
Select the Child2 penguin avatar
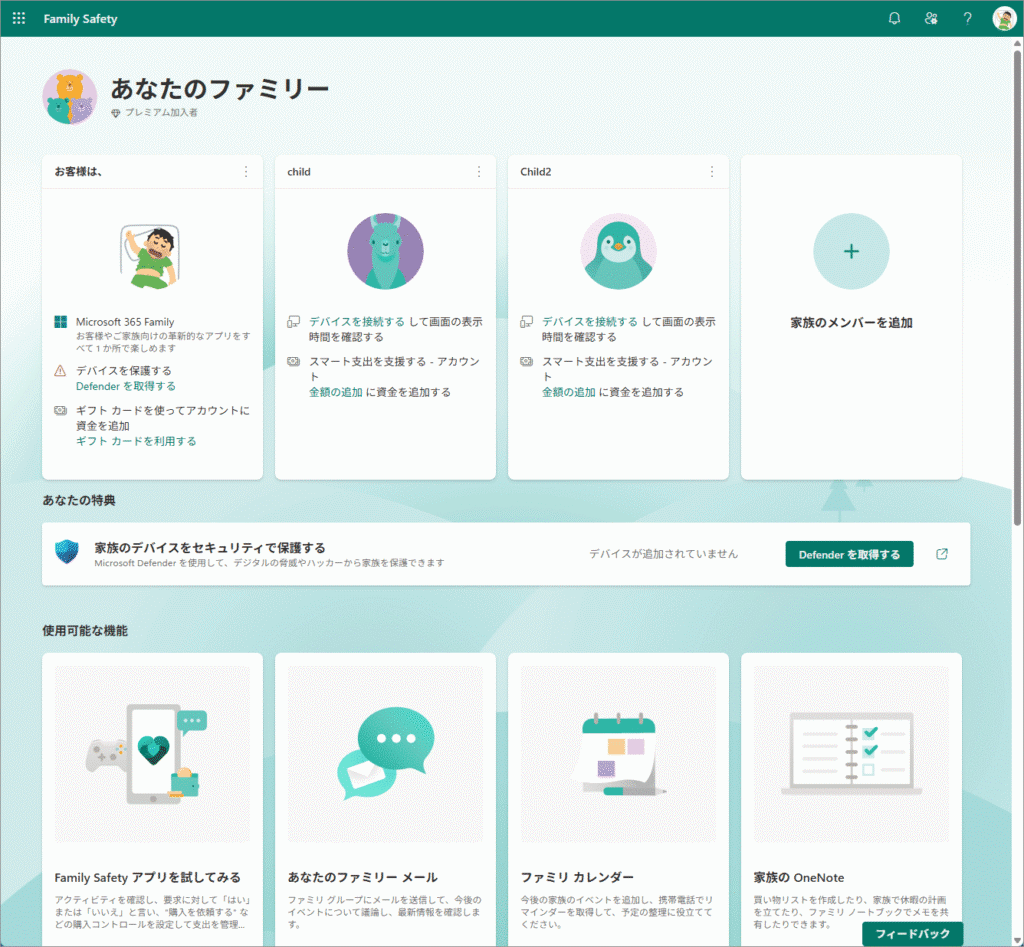pos(618,251)
